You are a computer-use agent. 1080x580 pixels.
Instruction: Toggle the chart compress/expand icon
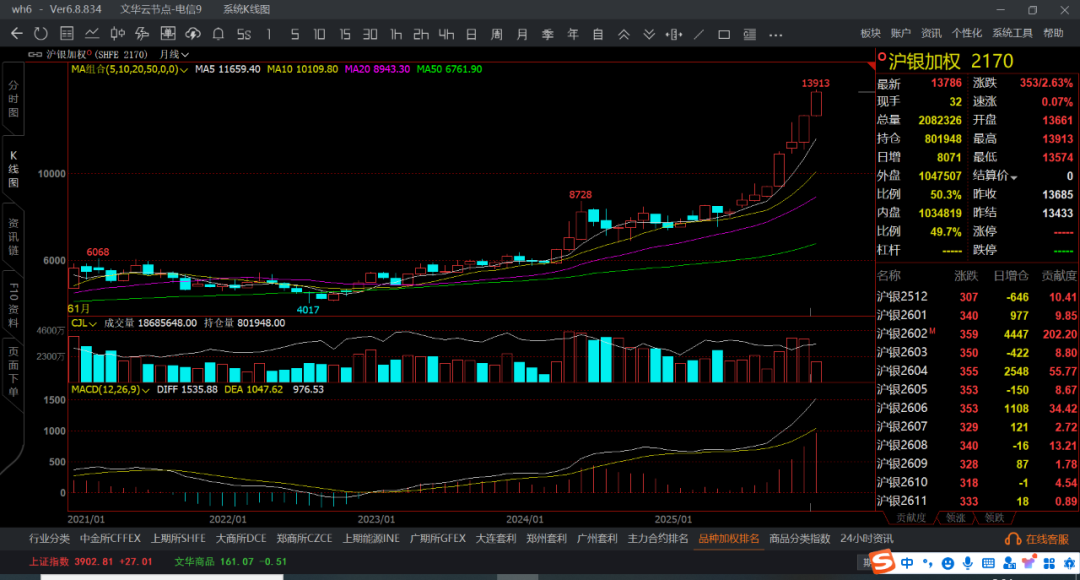(x=674, y=34)
